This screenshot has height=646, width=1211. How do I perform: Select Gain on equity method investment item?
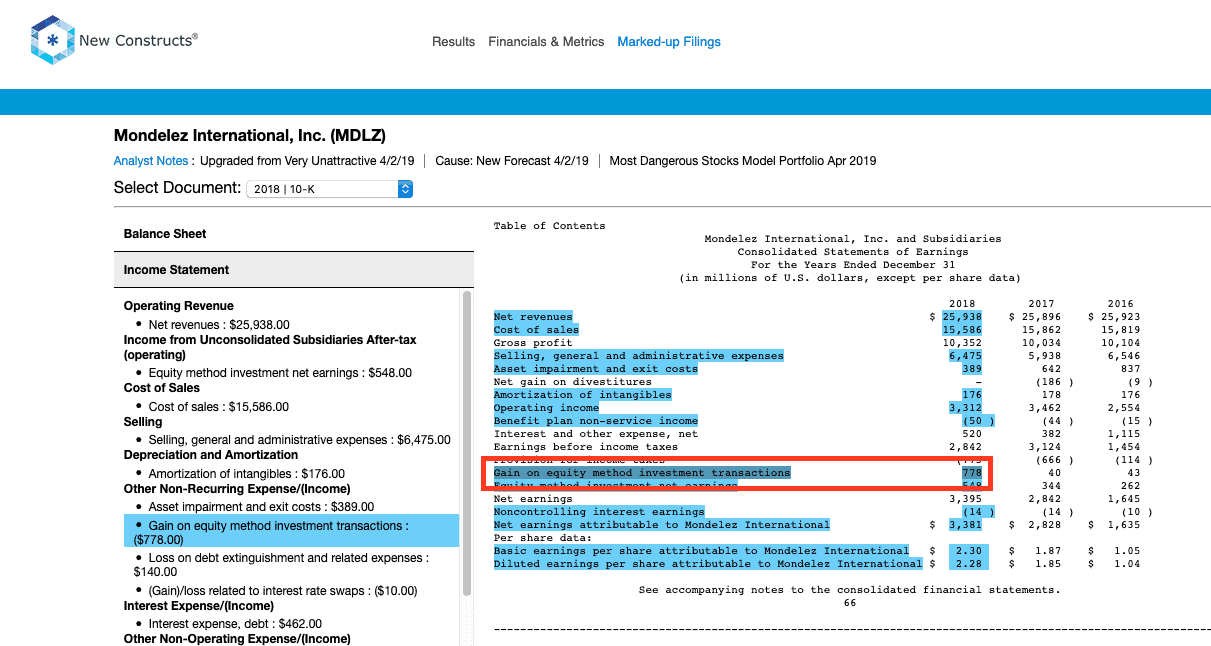(x=291, y=532)
